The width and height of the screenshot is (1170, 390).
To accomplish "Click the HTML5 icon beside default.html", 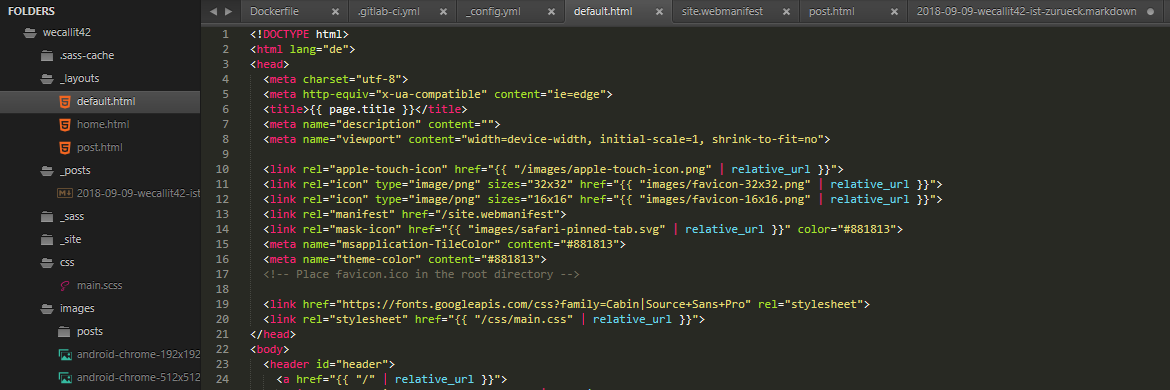I will (64, 101).
